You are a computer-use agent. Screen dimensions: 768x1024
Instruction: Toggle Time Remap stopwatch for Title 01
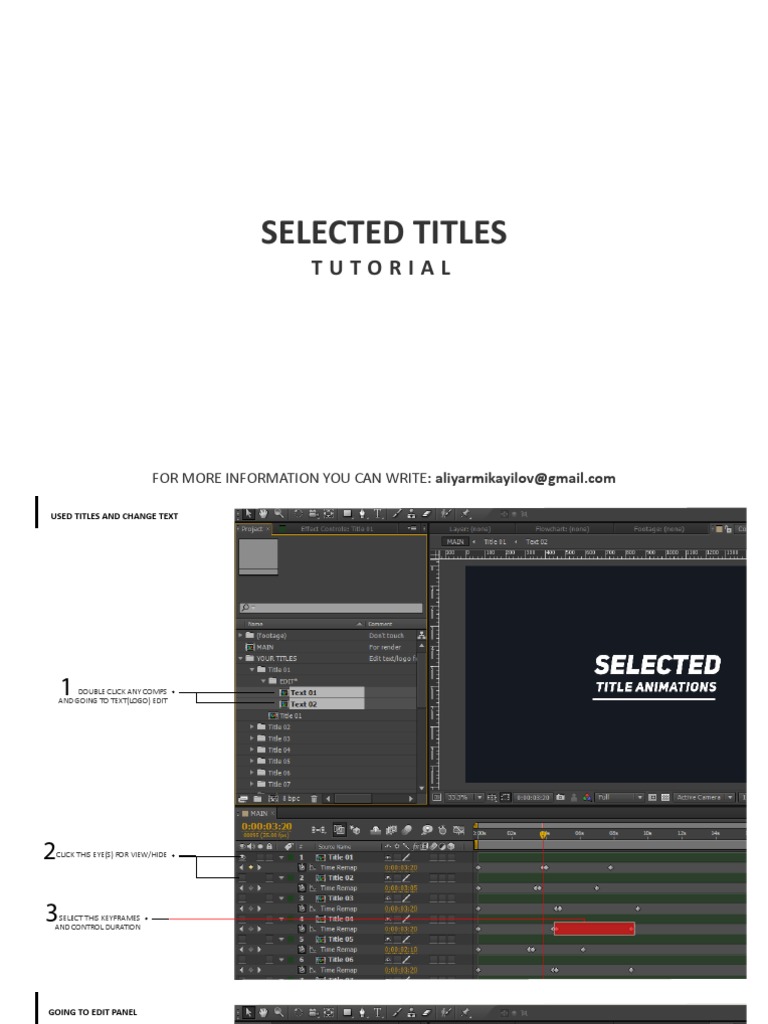click(x=302, y=867)
